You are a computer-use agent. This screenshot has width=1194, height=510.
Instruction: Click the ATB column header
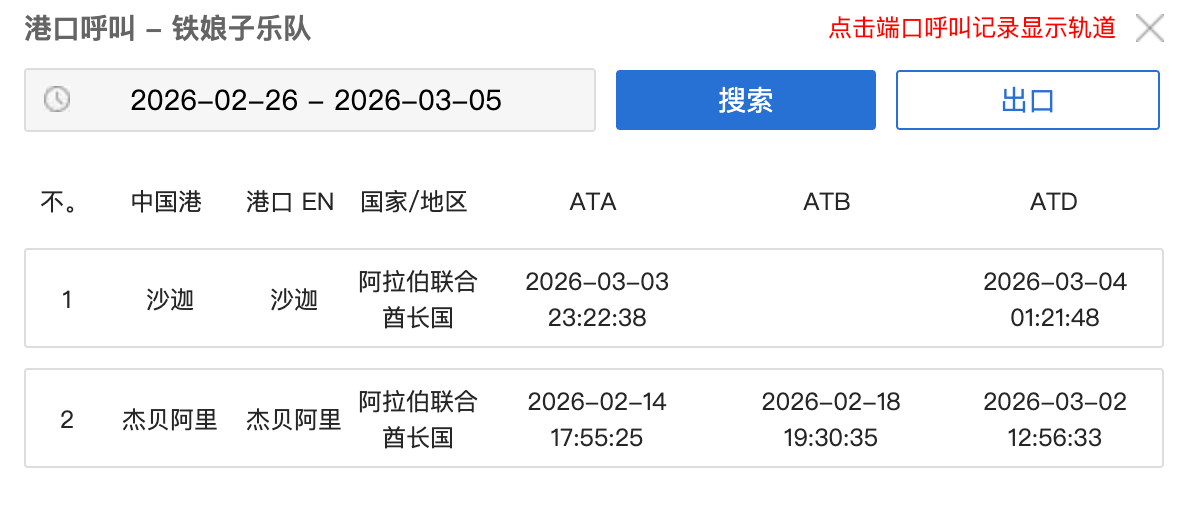826,202
